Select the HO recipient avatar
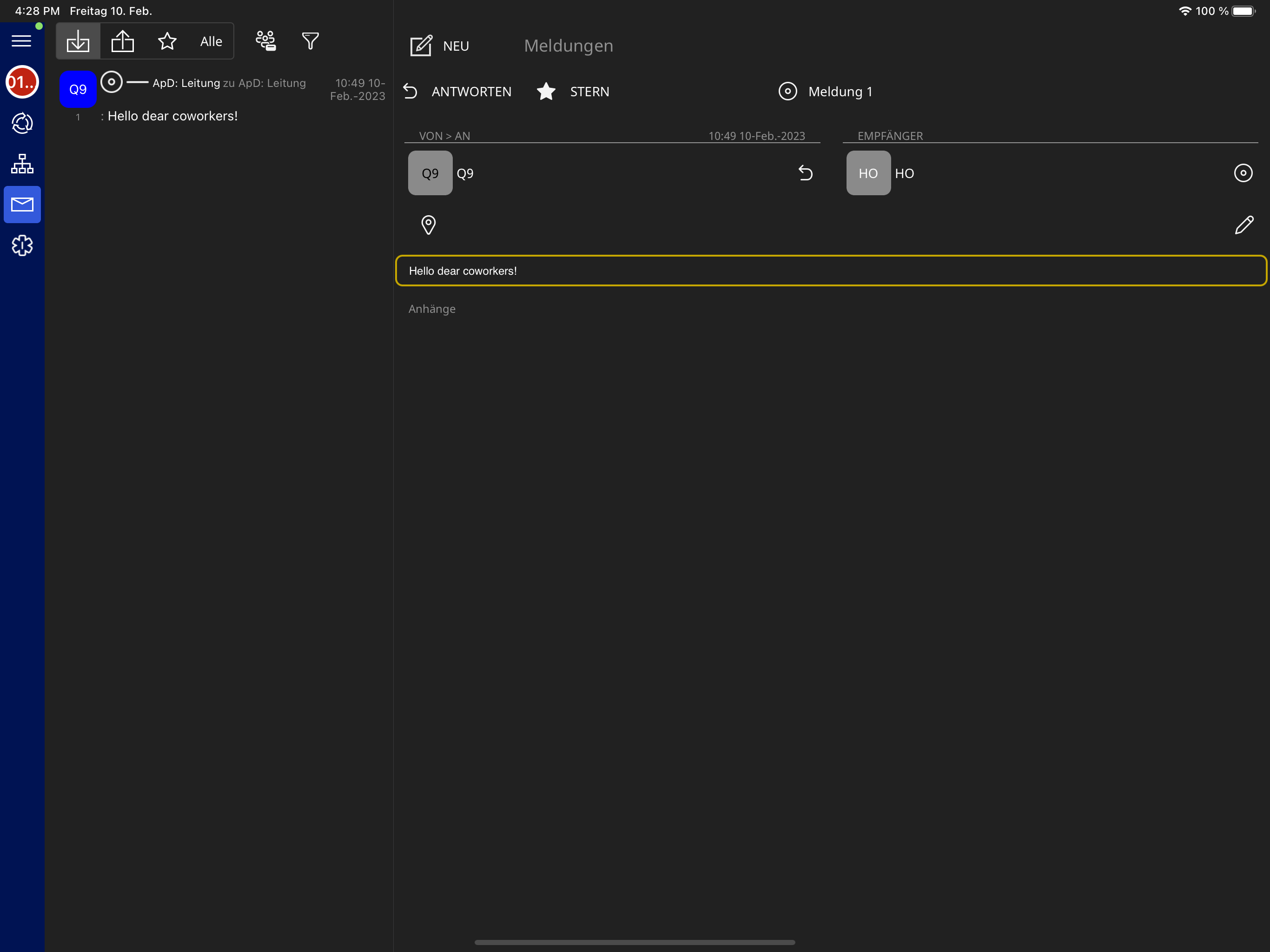 coord(868,173)
